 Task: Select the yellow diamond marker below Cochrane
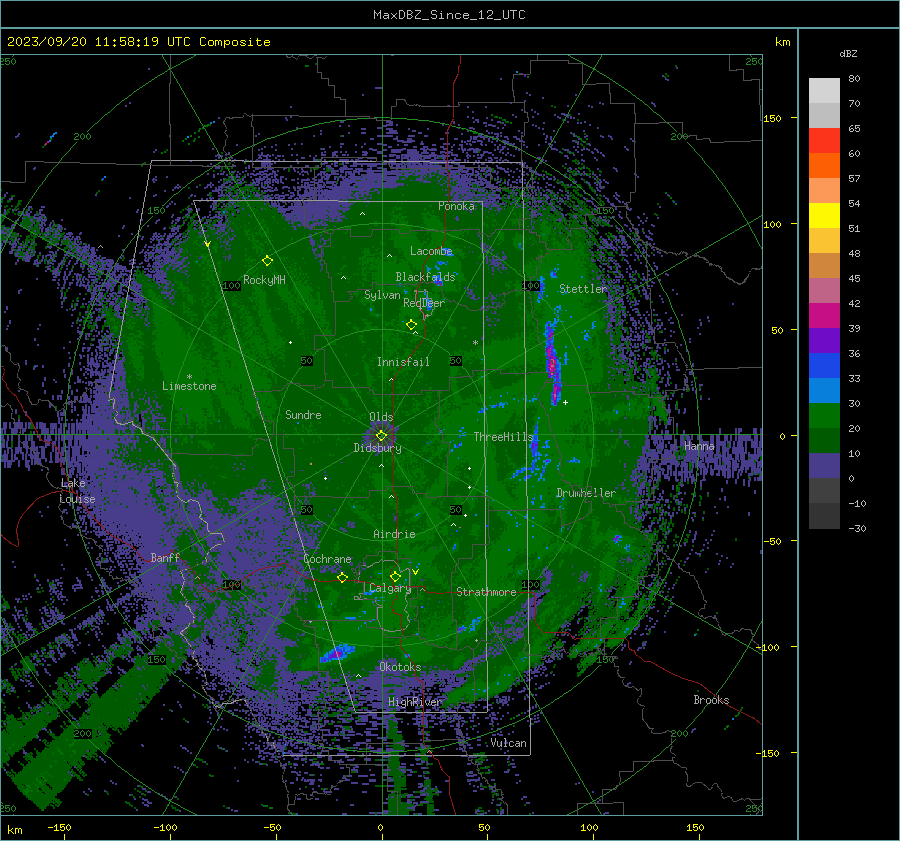pos(342,577)
